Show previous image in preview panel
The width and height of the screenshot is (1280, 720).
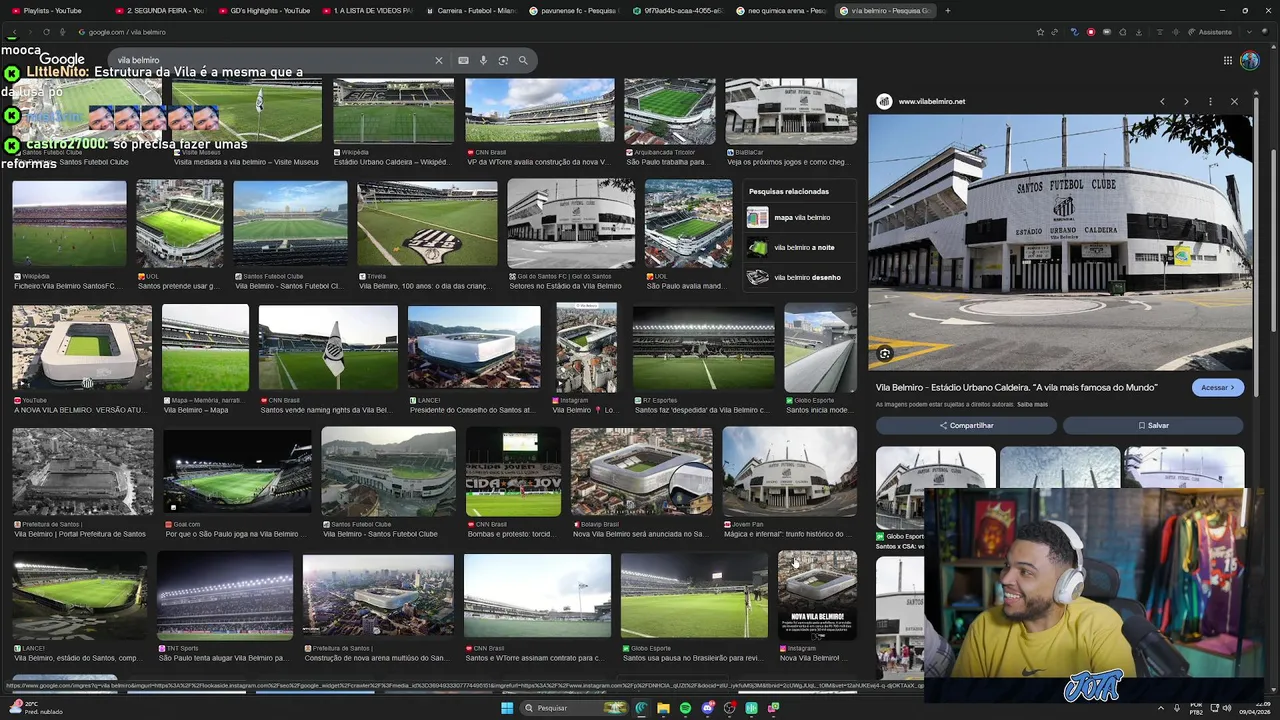[1162, 101]
